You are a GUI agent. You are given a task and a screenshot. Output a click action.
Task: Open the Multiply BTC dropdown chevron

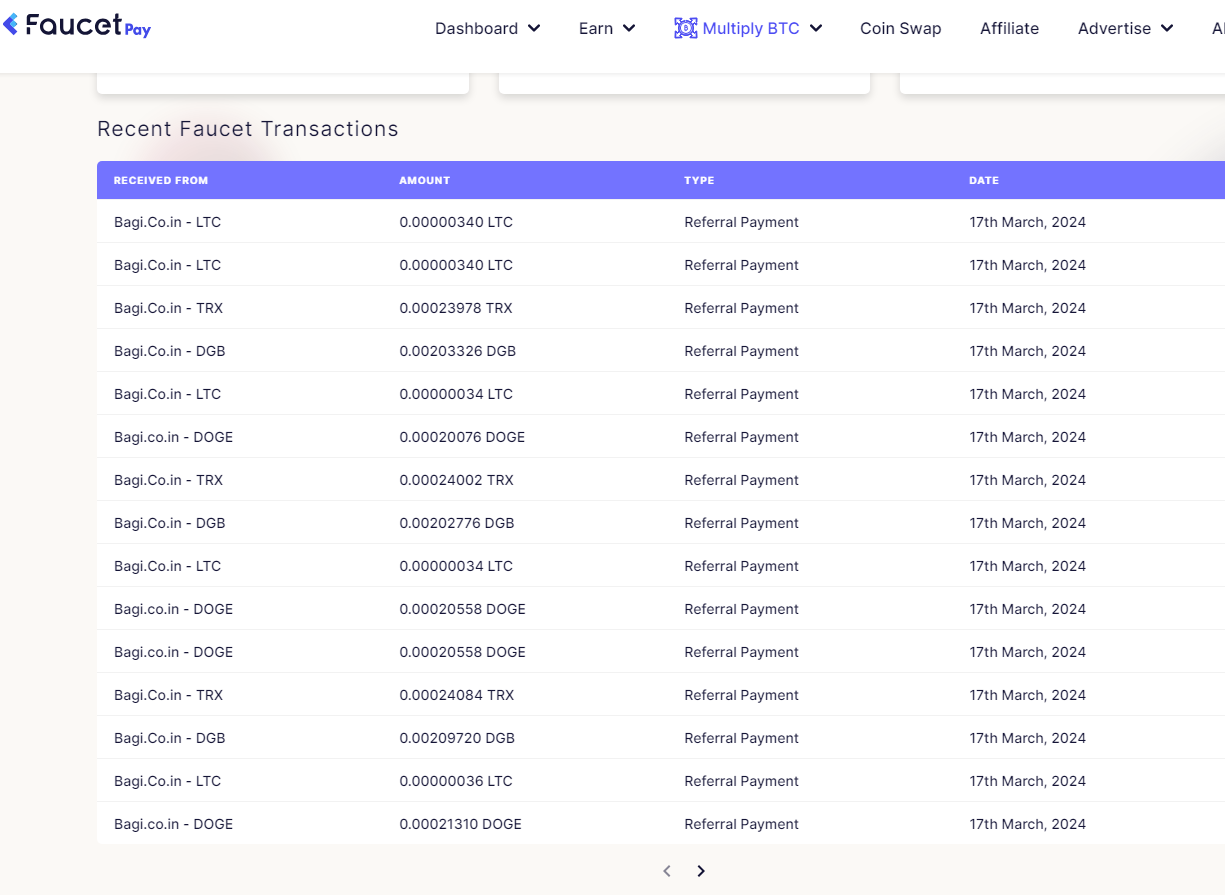coord(816,28)
